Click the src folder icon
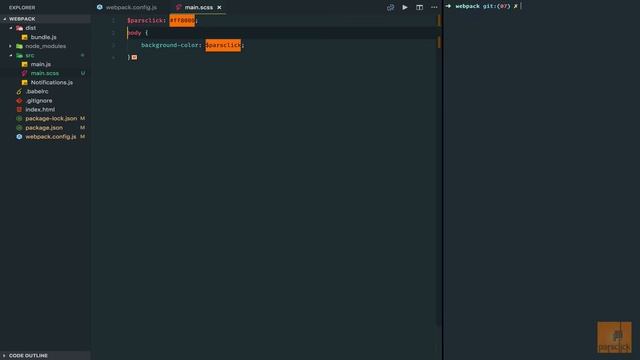 click(19, 55)
